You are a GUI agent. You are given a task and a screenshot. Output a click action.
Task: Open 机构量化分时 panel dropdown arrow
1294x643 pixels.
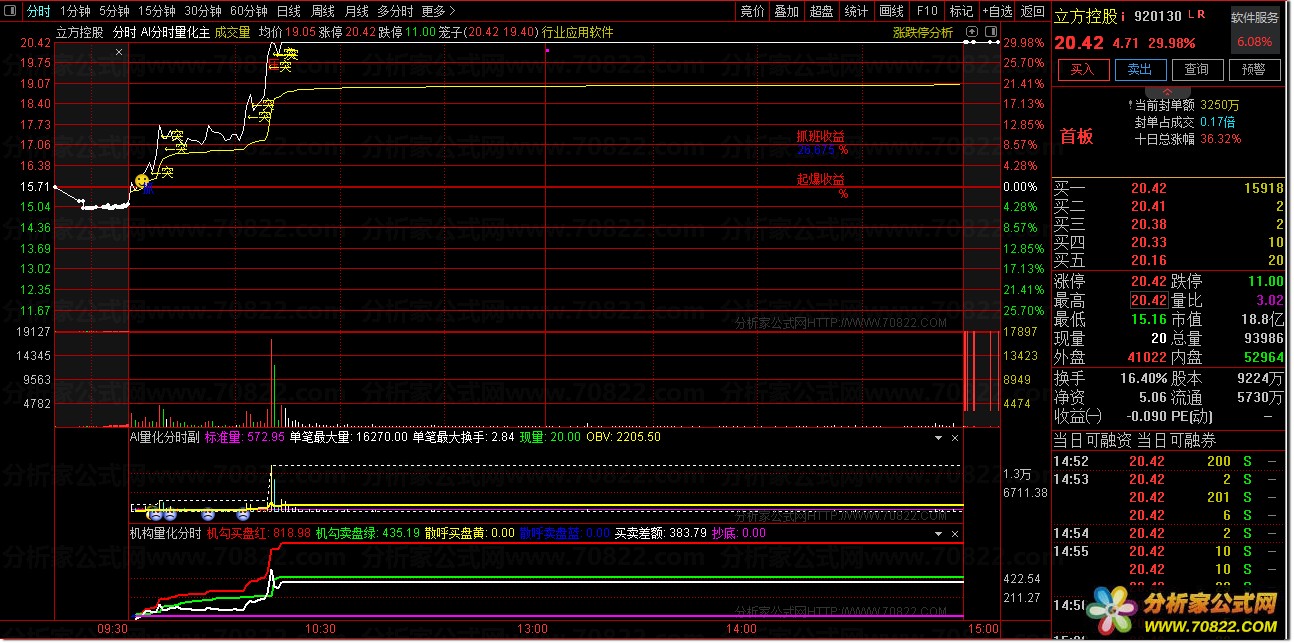click(938, 534)
